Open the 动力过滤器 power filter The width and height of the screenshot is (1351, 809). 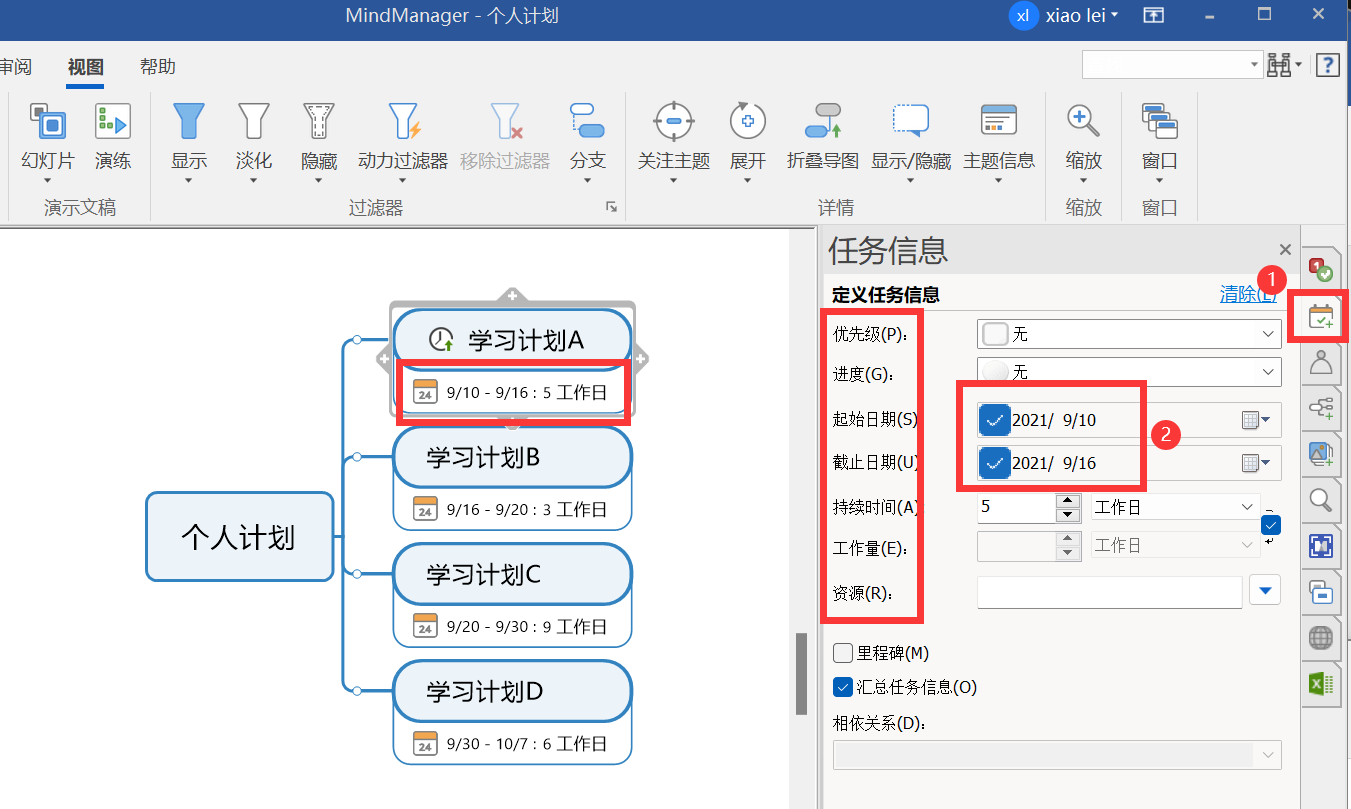click(x=401, y=130)
